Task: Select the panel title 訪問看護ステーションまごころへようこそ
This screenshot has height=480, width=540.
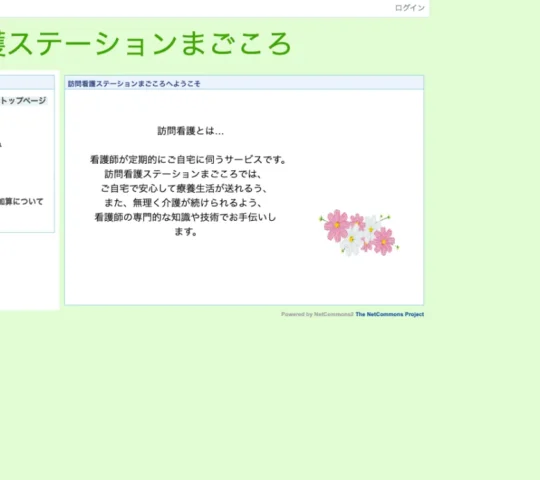Action: [134, 84]
